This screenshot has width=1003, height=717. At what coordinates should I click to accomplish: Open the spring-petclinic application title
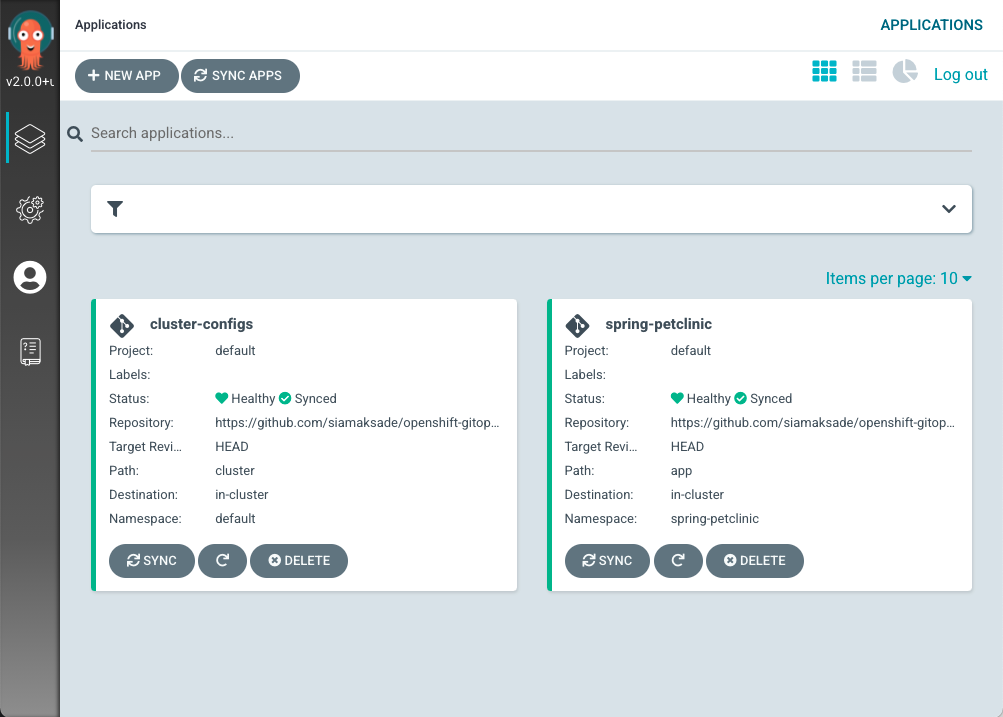click(x=658, y=324)
